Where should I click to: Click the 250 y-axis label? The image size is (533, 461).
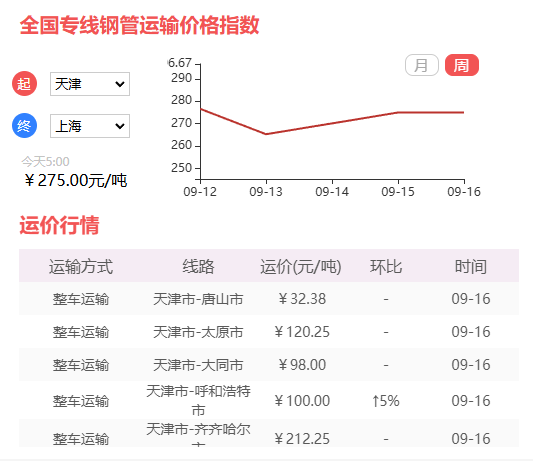click(x=181, y=168)
